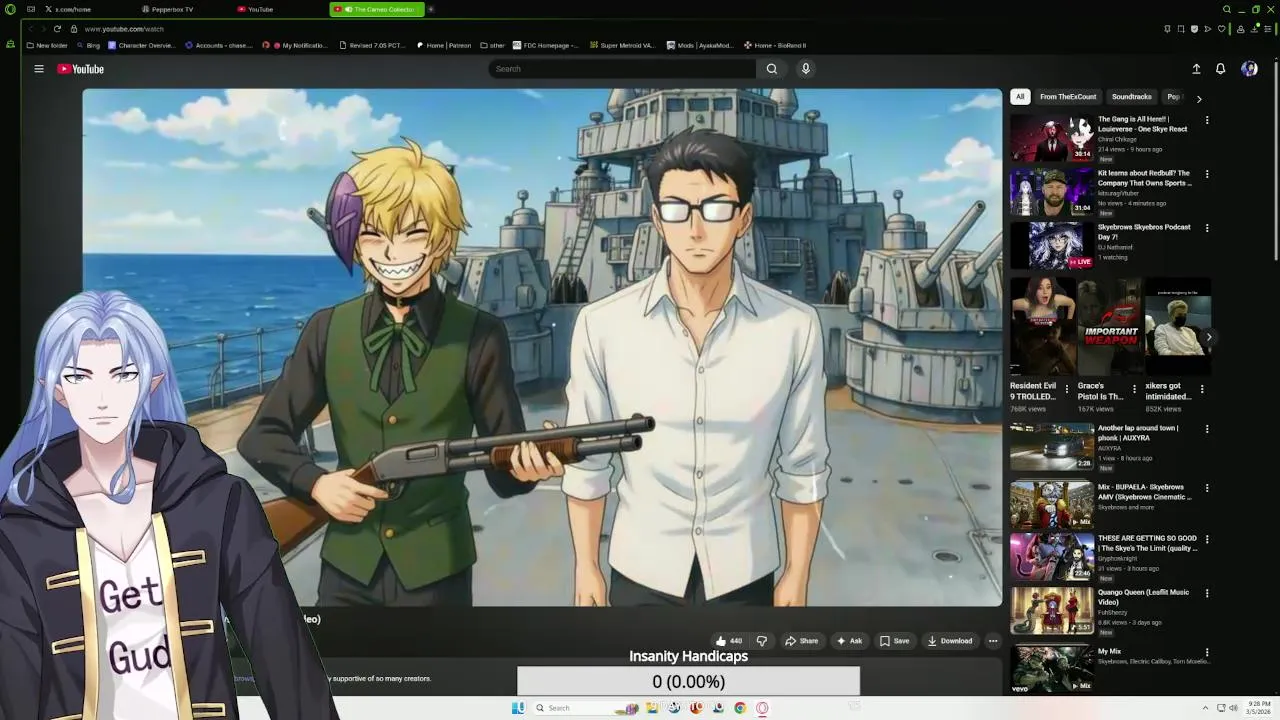Select the Soundtracks filter chip

click(1131, 97)
